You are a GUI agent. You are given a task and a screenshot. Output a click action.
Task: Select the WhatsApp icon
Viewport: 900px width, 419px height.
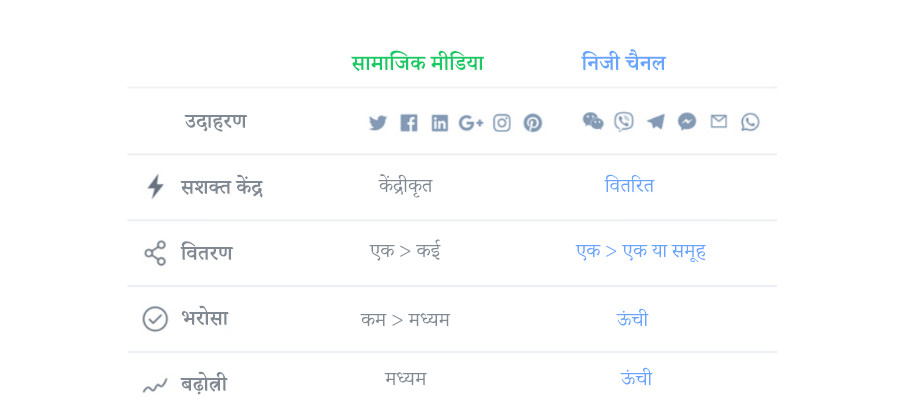point(750,122)
